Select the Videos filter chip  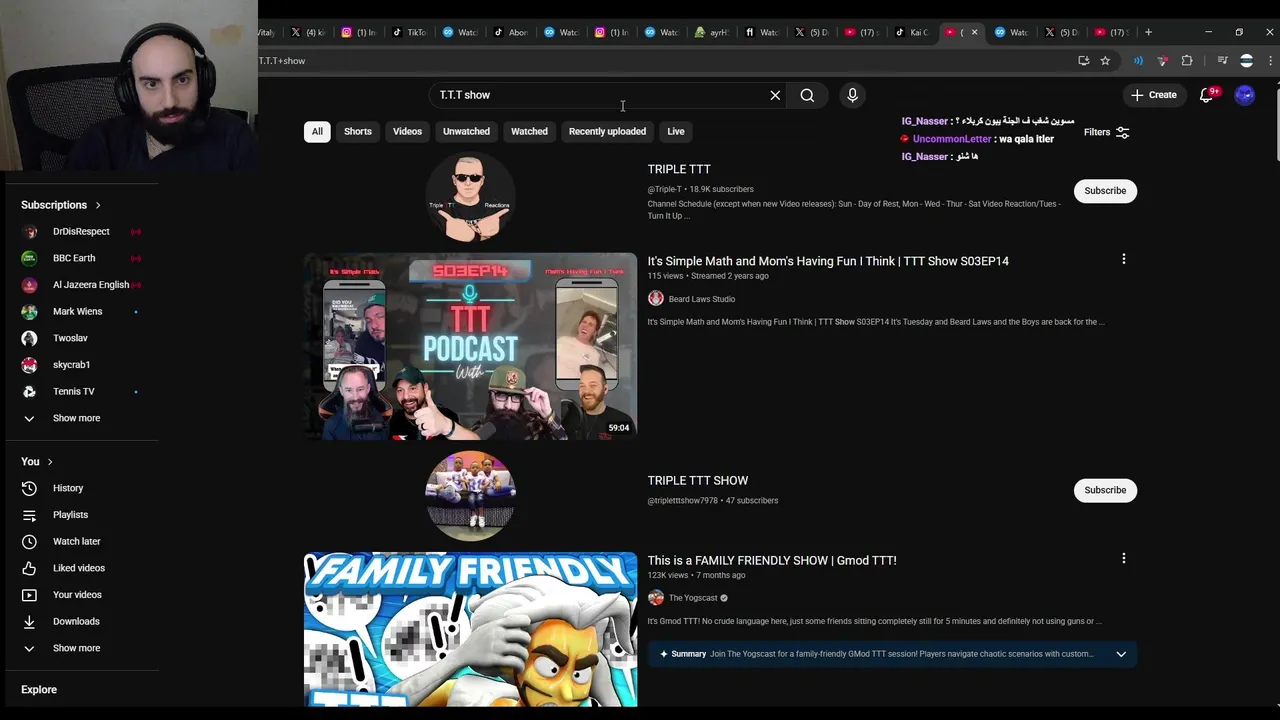pyautogui.click(x=407, y=131)
